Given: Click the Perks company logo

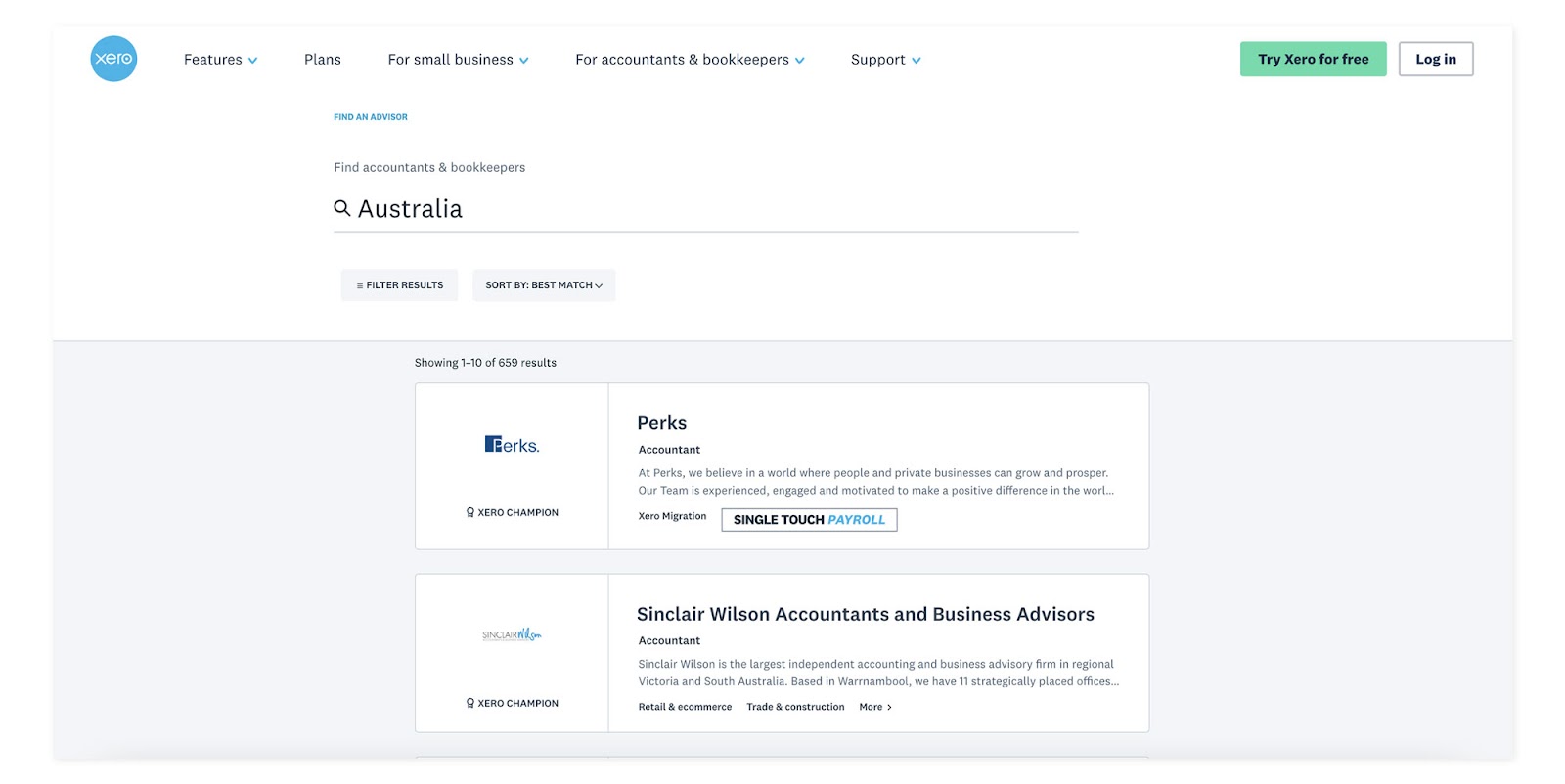Looking at the screenshot, I should (x=512, y=445).
